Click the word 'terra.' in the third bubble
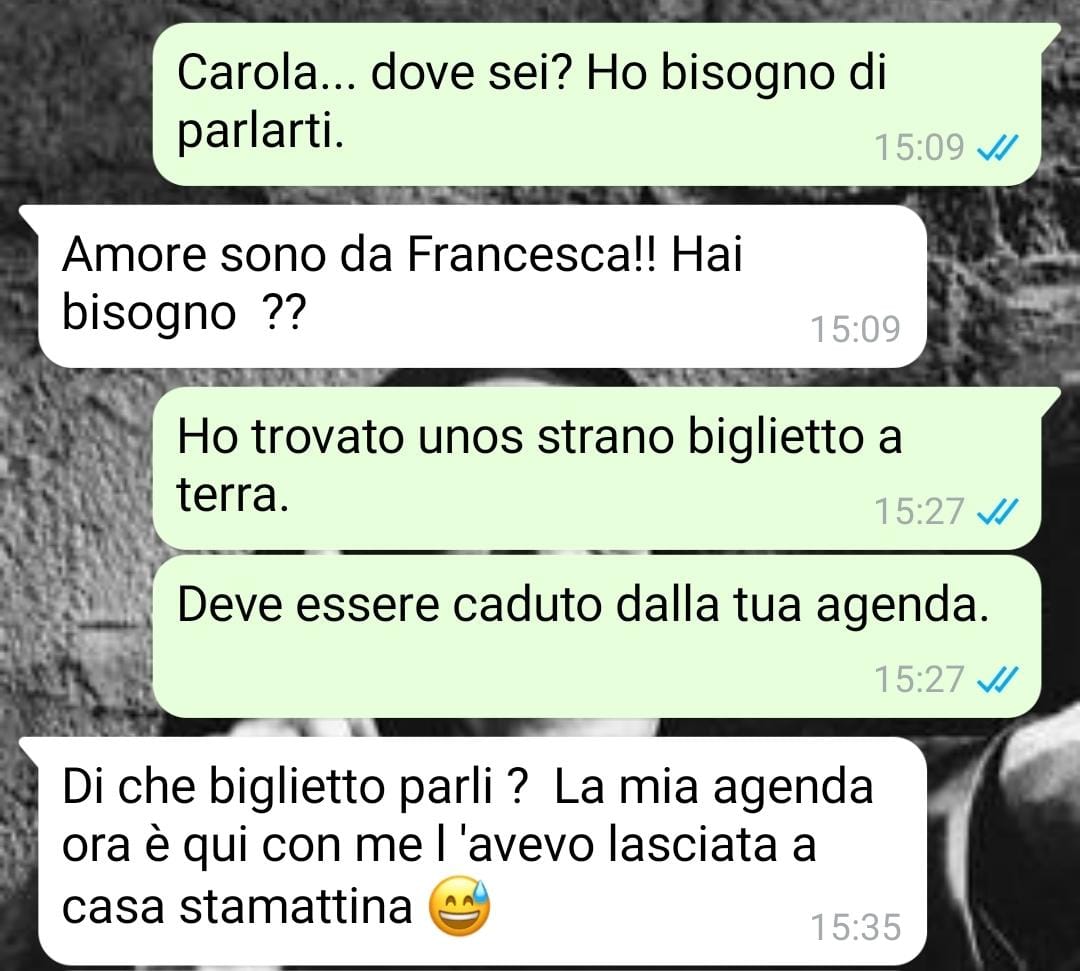 coord(232,494)
